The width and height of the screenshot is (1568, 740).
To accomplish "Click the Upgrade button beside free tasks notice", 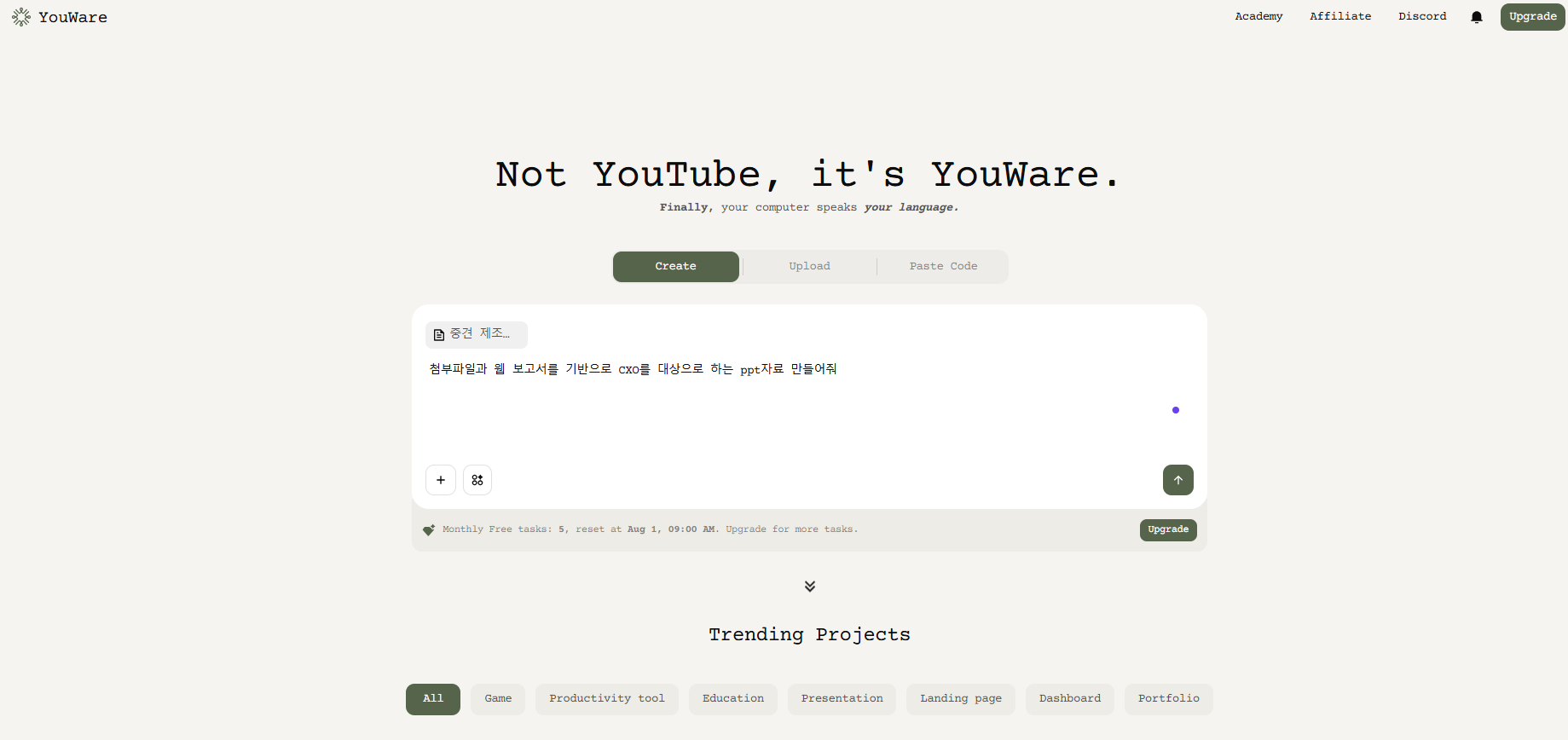I will tap(1168, 529).
